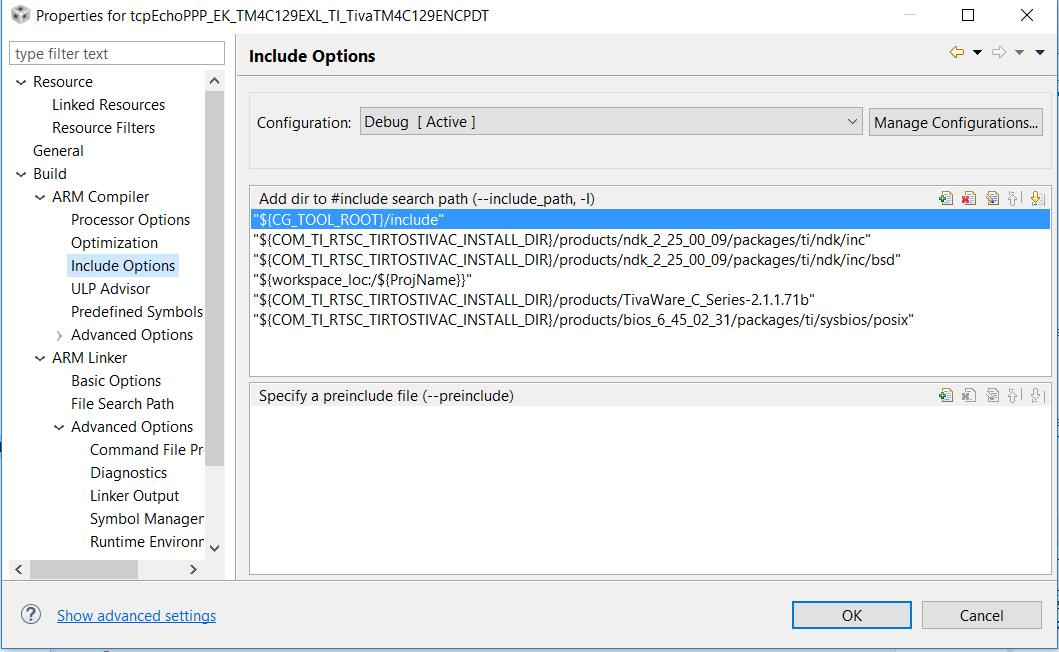
Task: Click Move Down icon for include search path
Action: tap(1037, 198)
